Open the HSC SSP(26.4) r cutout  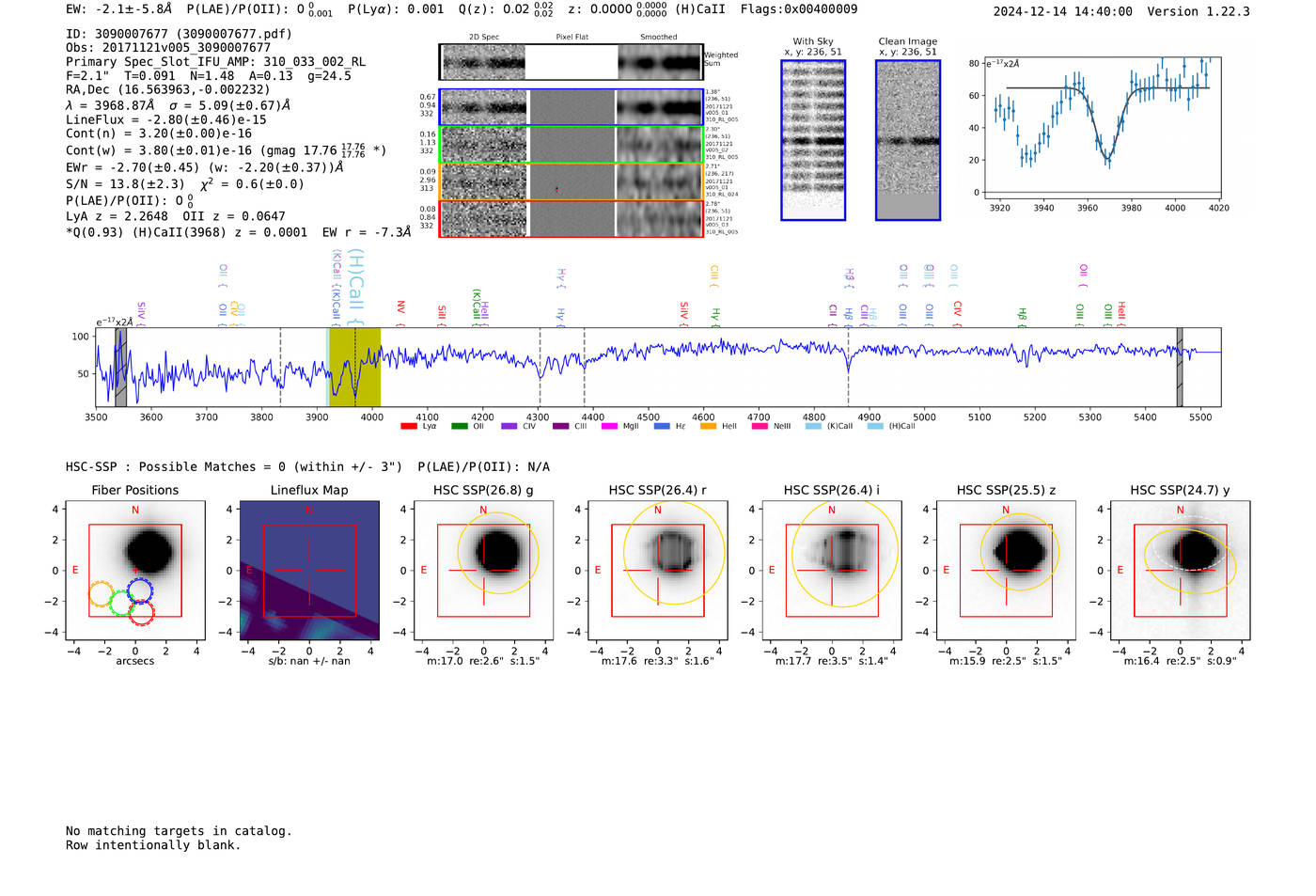[x=658, y=571]
